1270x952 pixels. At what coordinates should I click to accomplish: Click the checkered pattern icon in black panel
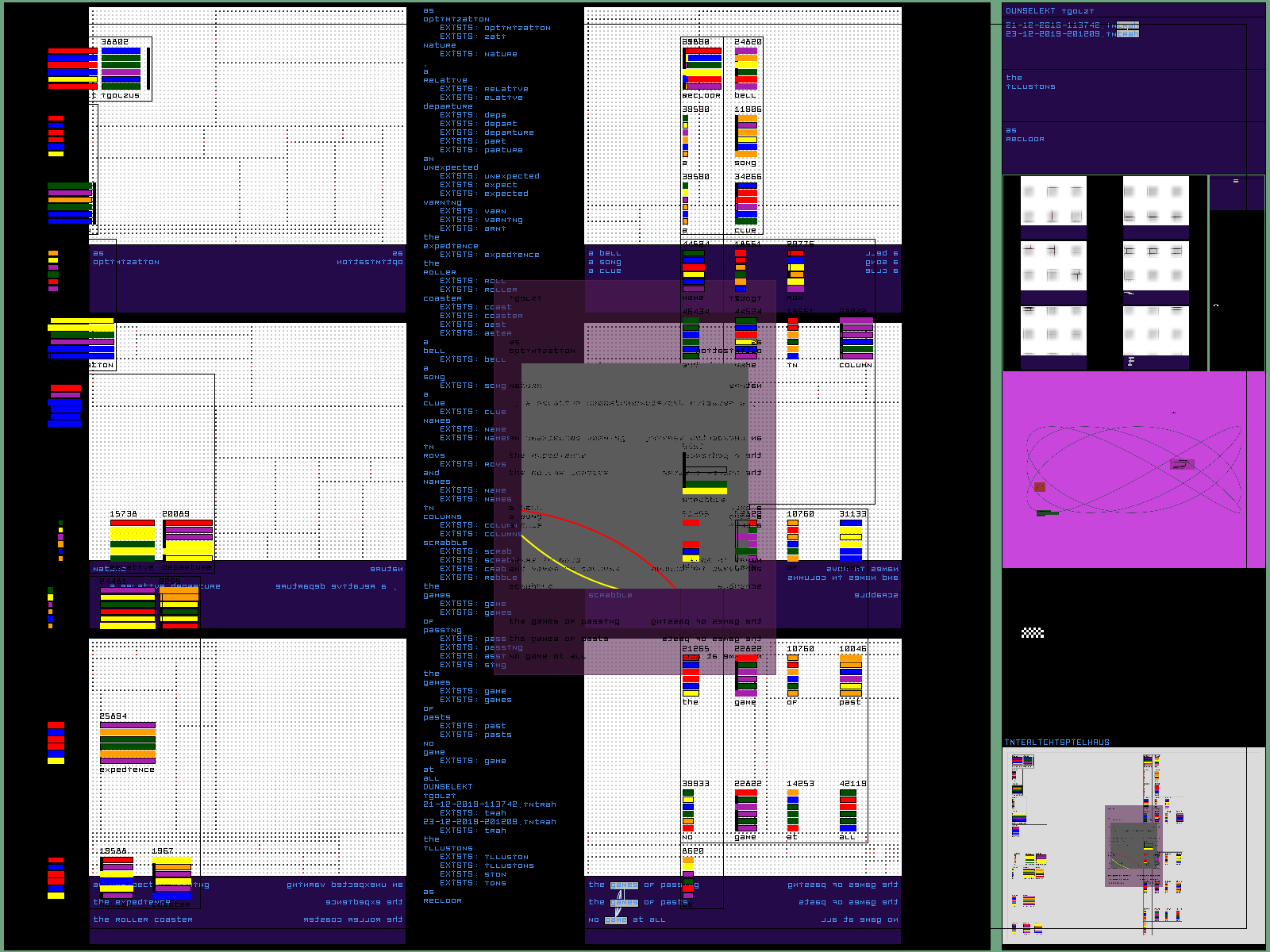tap(1032, 633)
